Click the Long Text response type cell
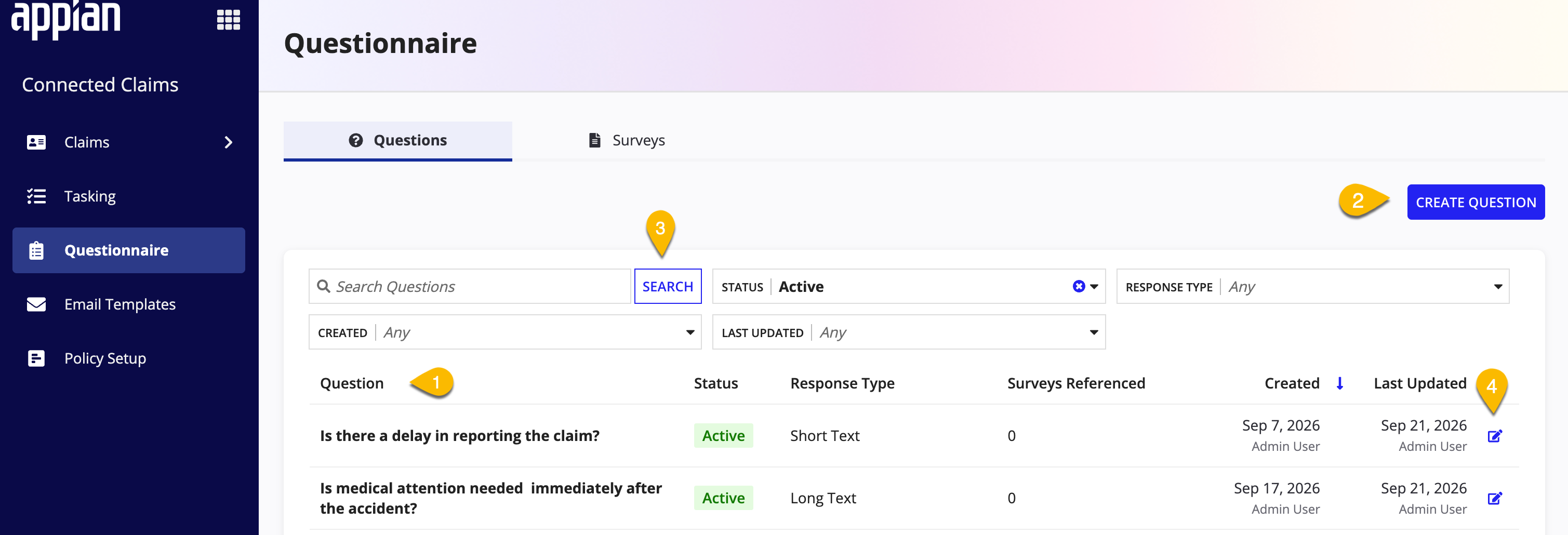Screen dimensions: 1568x535 pos(823,498)
